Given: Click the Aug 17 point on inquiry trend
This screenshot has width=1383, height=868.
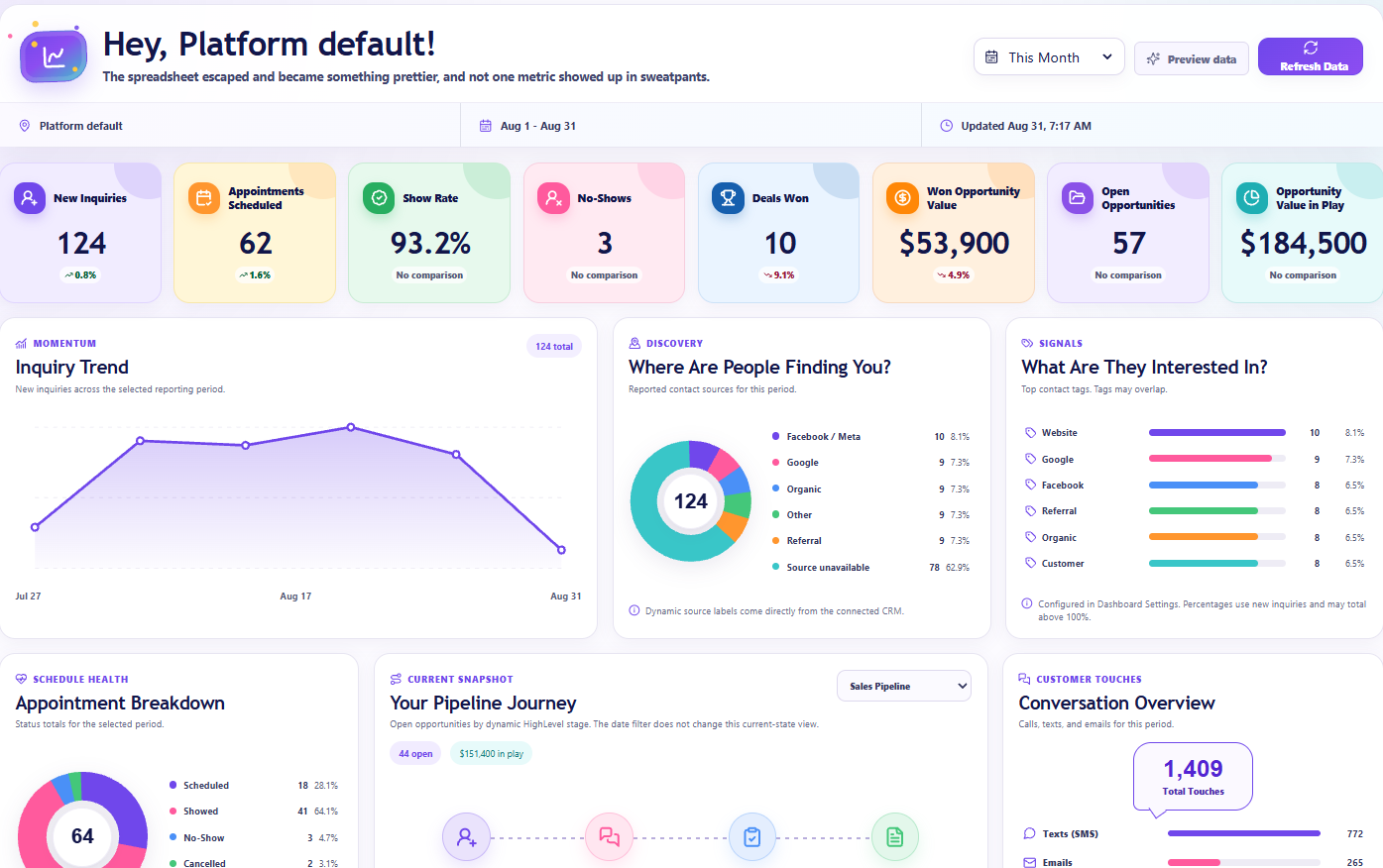Looking at the screenshot, I should 351,427.
